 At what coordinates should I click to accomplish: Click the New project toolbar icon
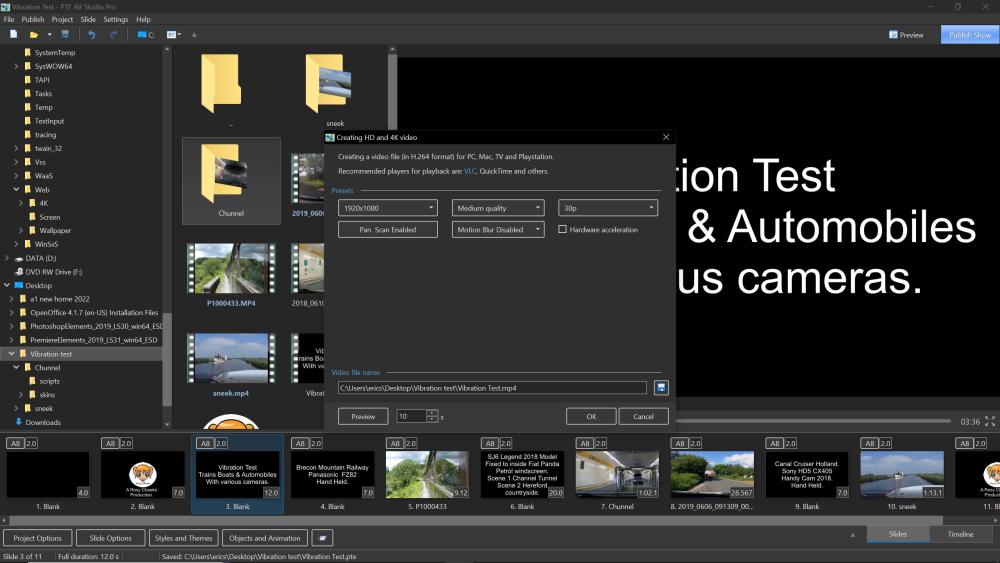[x=13, y=35]
